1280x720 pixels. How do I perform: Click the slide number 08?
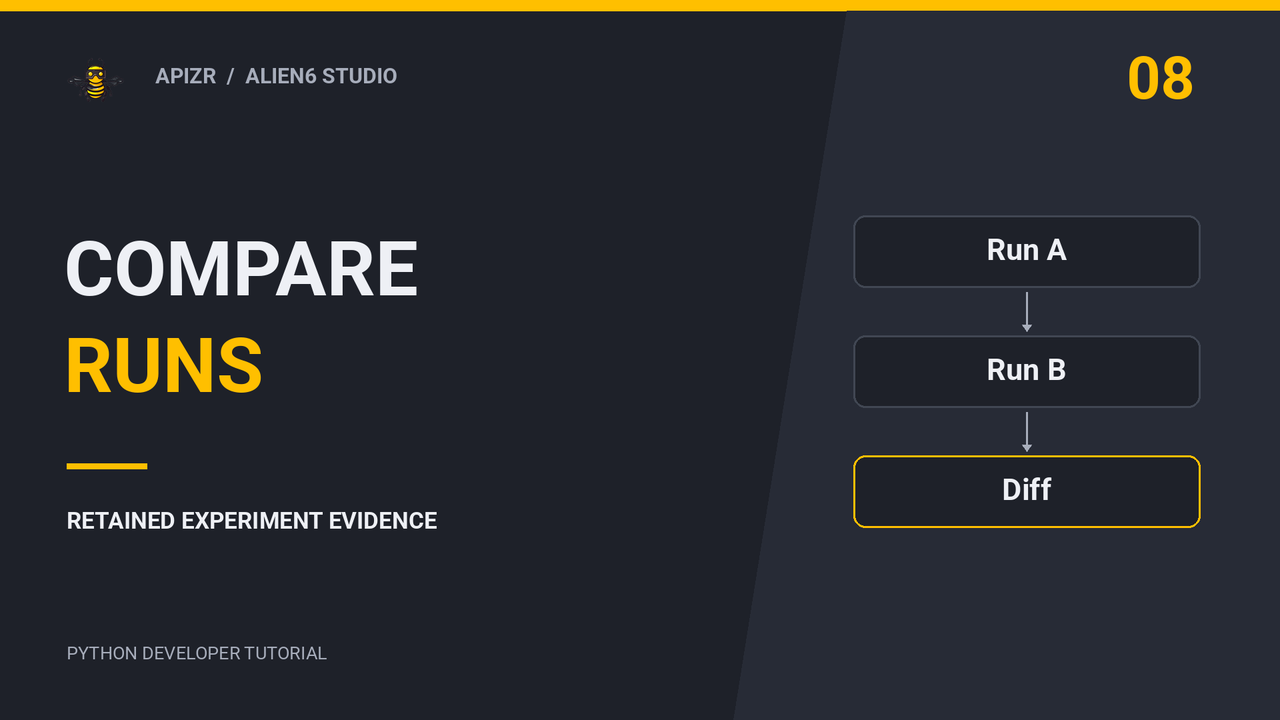tap(1160, 79)
